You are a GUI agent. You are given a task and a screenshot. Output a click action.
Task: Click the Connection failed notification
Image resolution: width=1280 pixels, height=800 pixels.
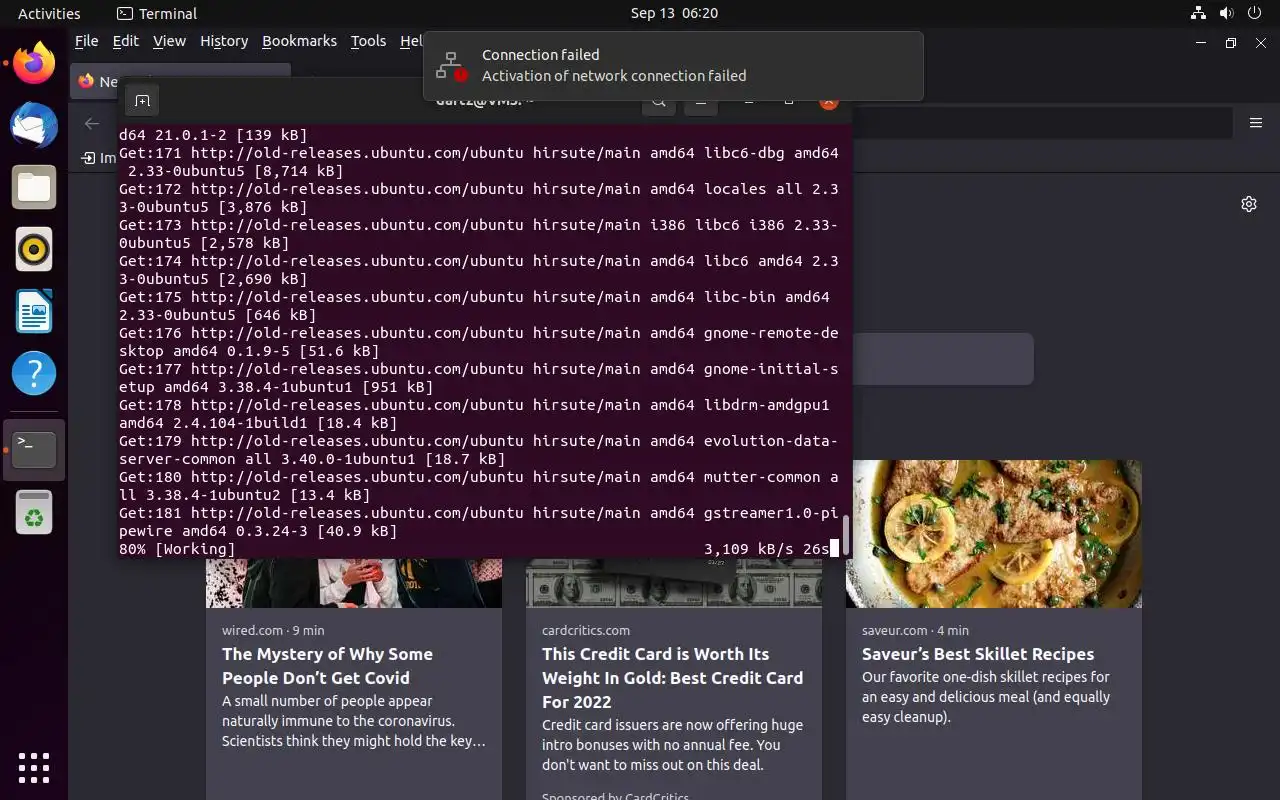(x=673, y=66)
